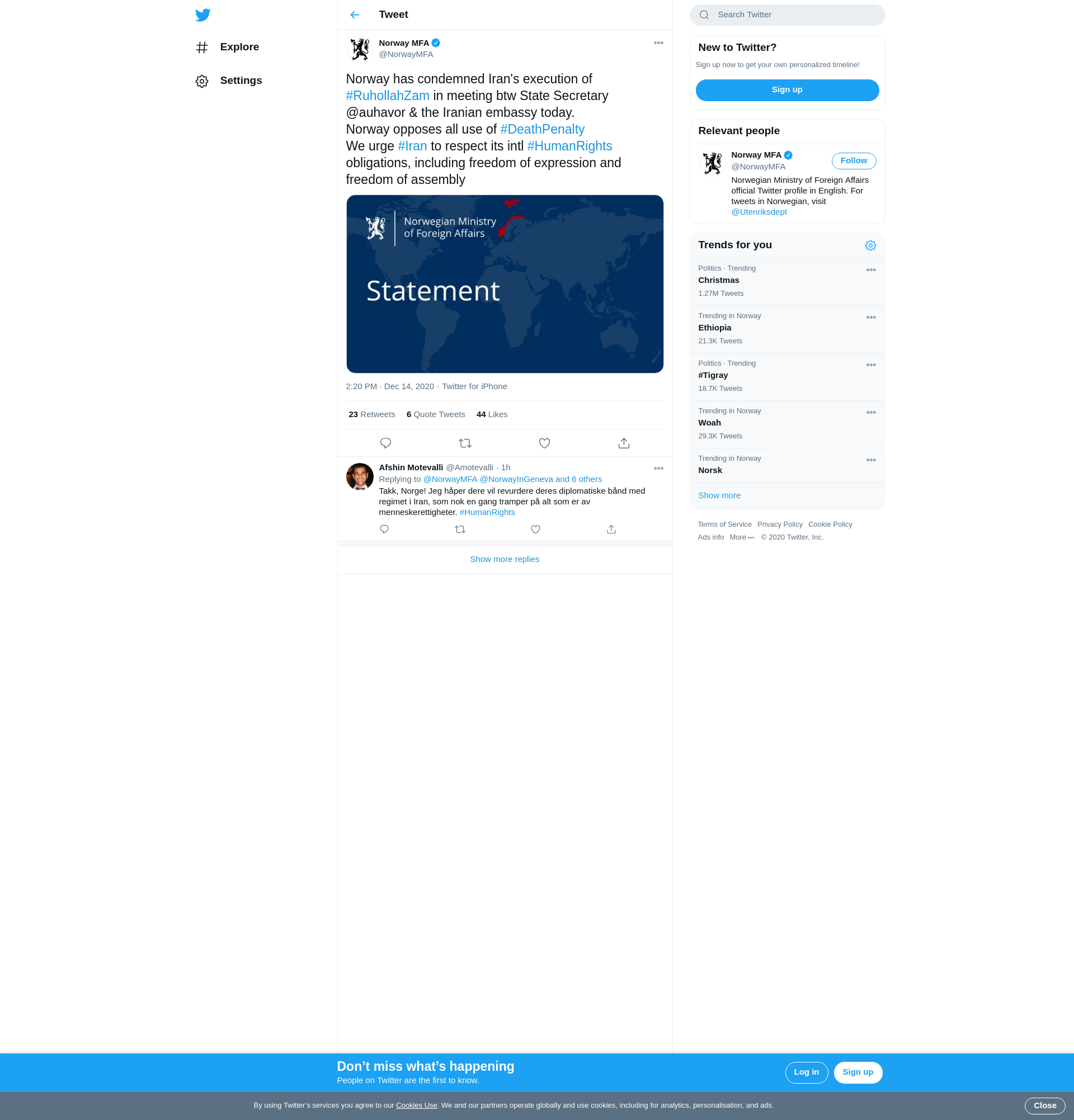Like Afshin Motevalli's reply
Image resolution: width=1074 pixels, height=1120 pixels.
(x=535, y=529)
